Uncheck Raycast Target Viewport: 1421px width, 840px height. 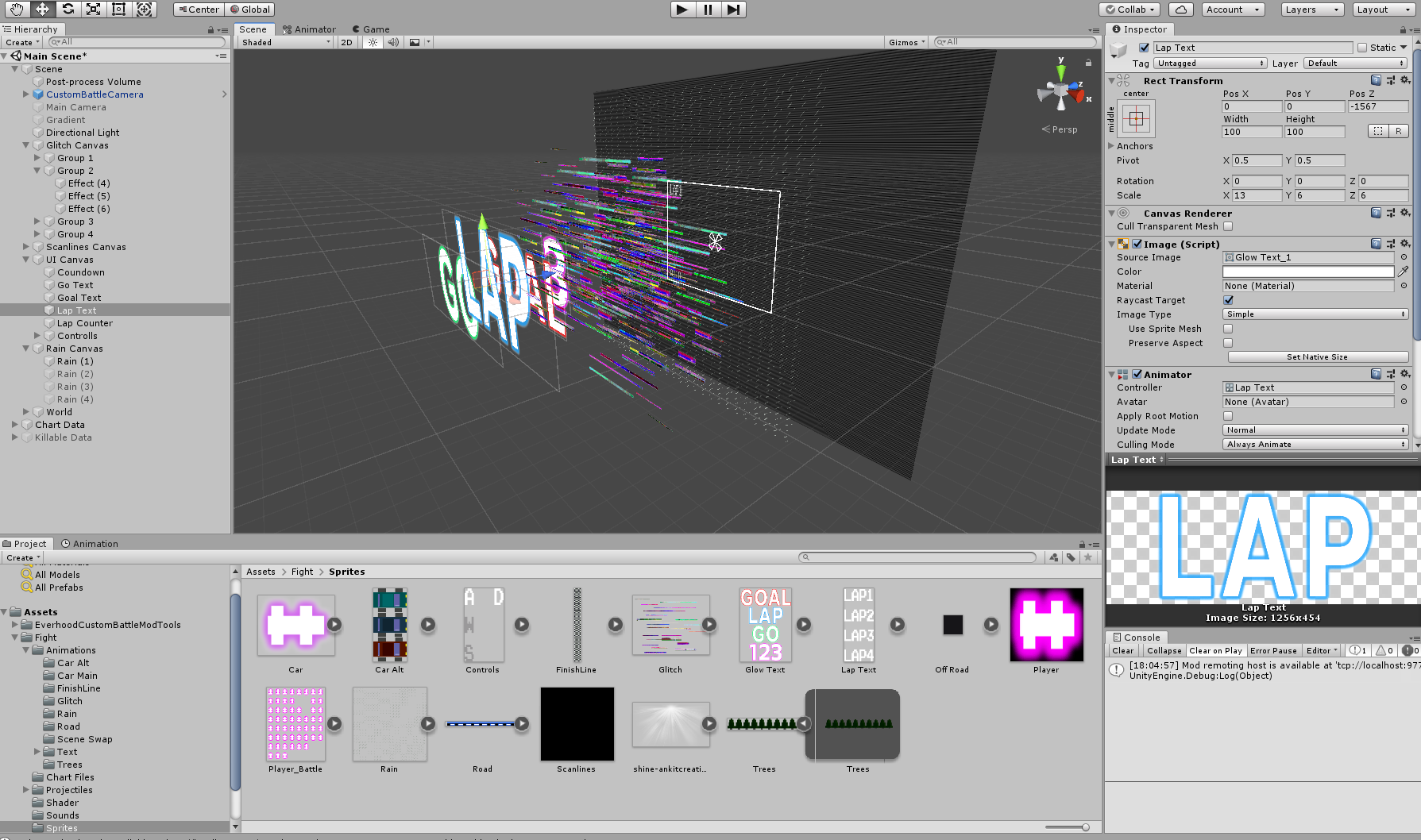(1229, 300)
